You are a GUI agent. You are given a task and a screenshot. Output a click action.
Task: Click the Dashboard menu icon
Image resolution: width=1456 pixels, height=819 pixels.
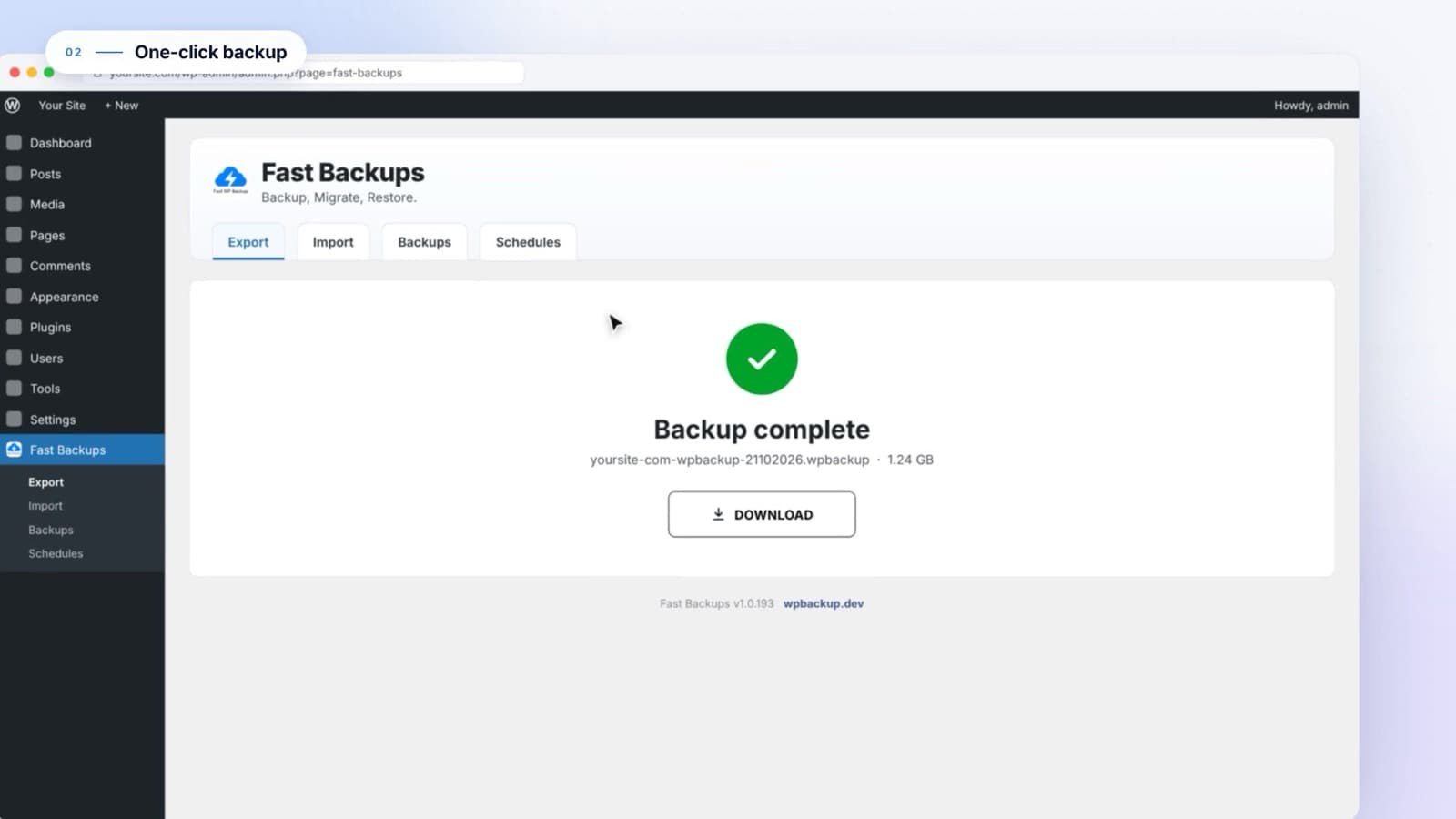(14, 143)
